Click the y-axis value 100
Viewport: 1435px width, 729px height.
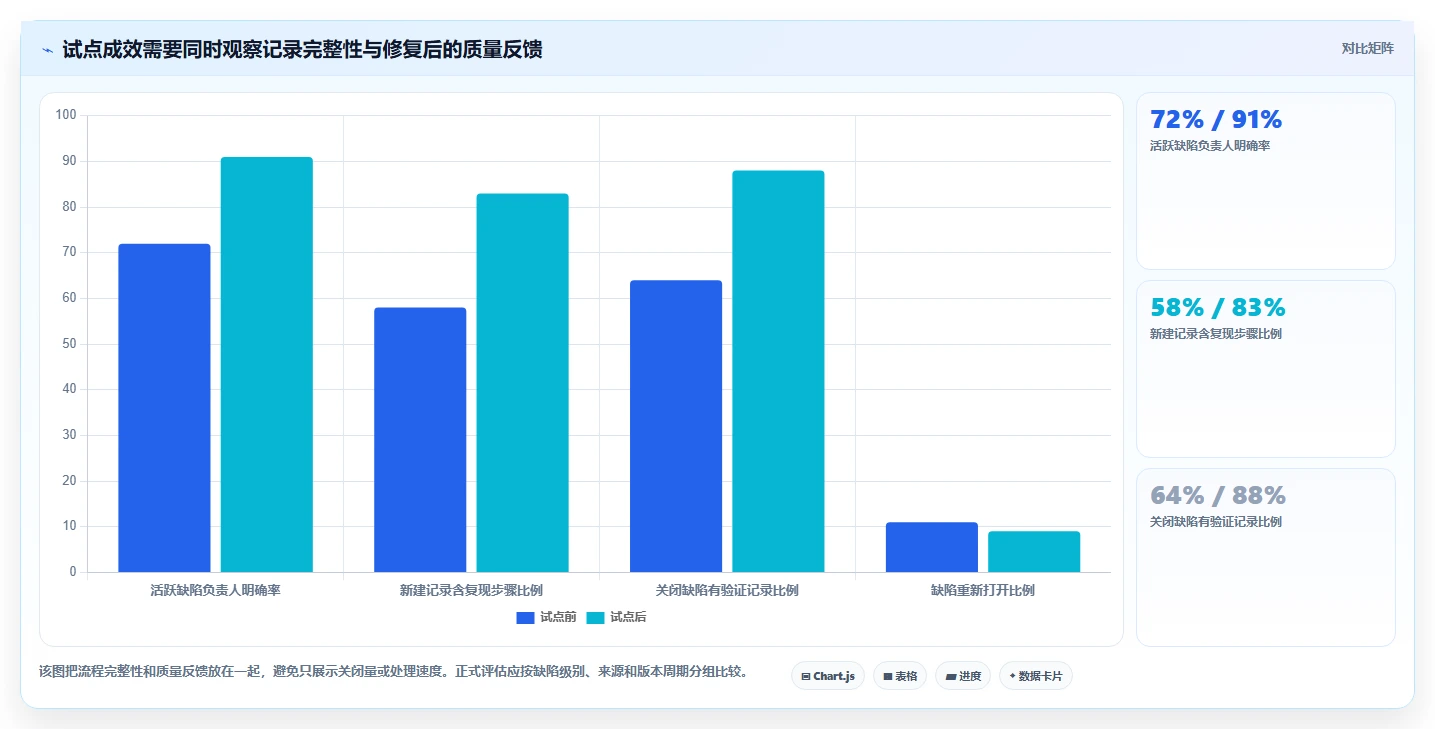coord(66,115)
